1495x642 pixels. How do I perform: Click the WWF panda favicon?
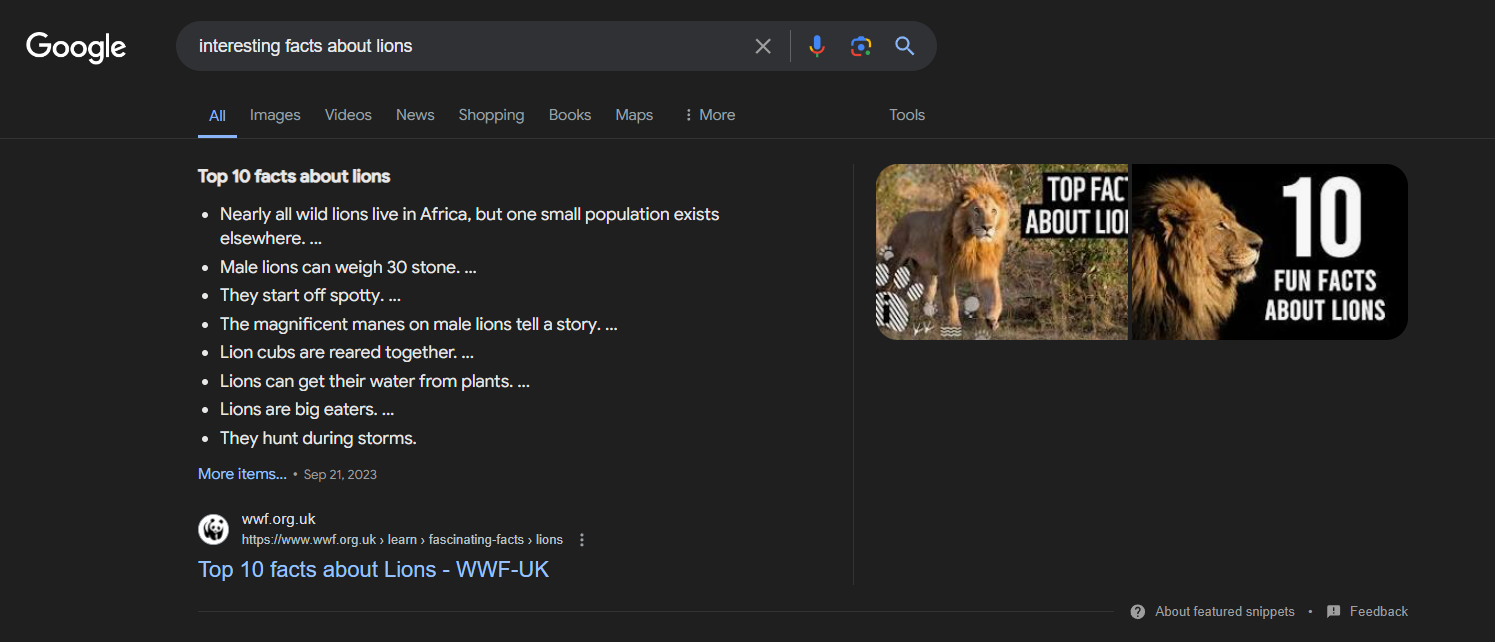[x=213, y=529]
